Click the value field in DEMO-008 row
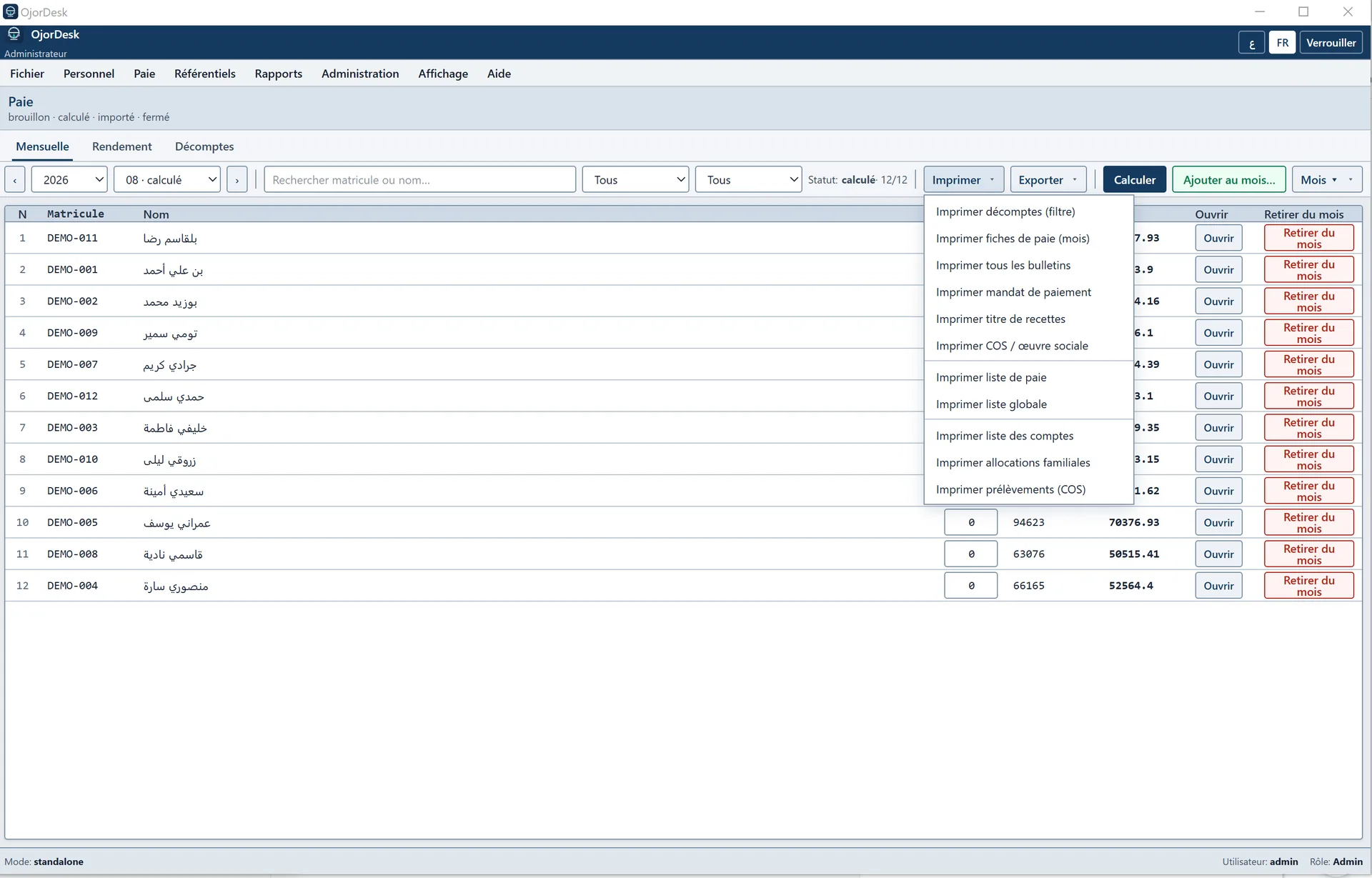Viewport: 1372px width, 878px height. pyautogui.click(x=970, y=554)
